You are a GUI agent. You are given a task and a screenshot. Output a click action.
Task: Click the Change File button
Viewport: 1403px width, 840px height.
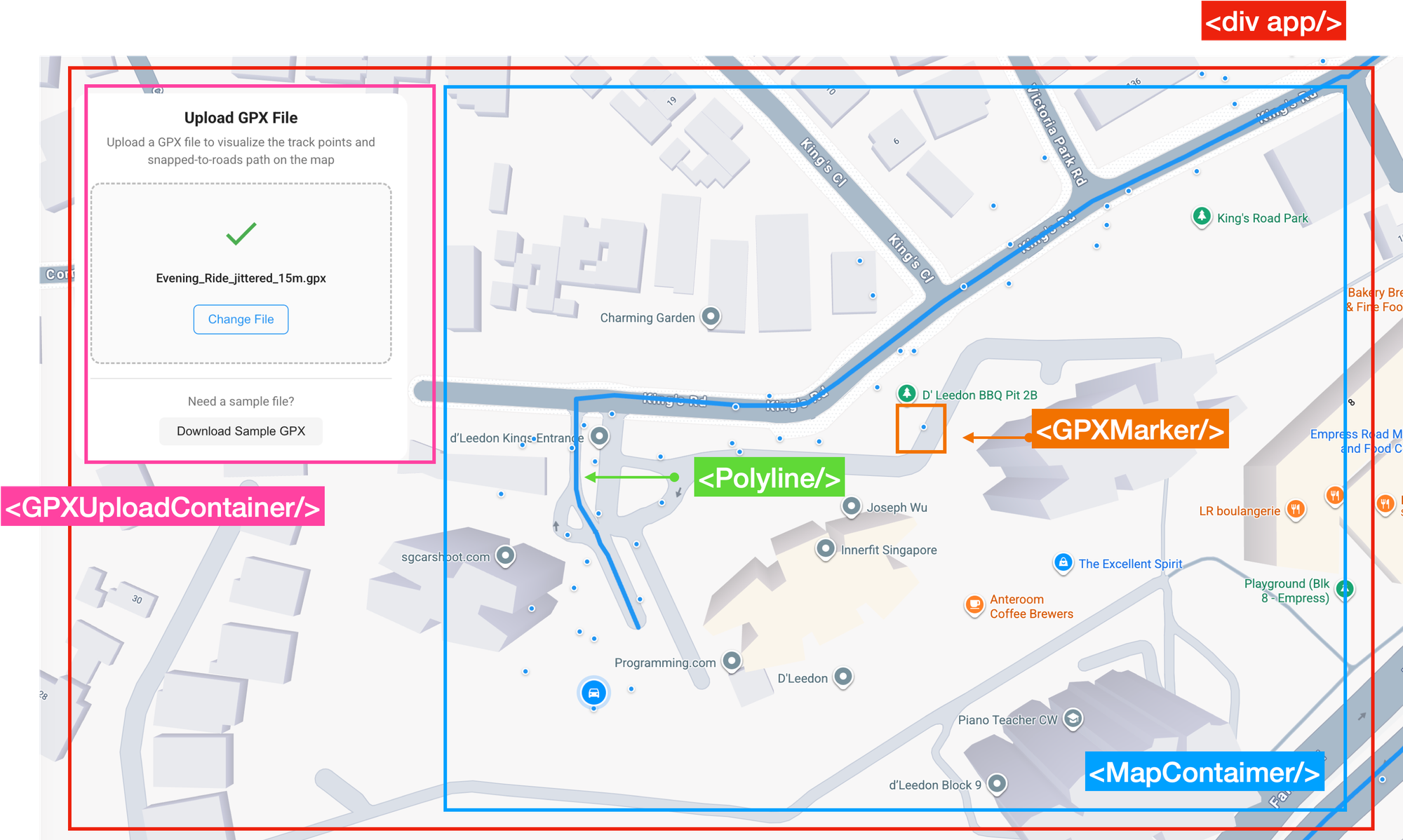241,319
